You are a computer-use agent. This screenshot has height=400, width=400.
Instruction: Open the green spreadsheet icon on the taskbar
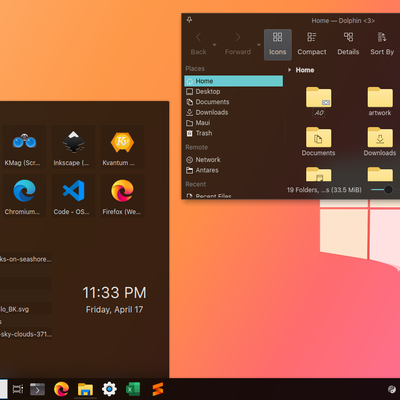tap(133, 389)
